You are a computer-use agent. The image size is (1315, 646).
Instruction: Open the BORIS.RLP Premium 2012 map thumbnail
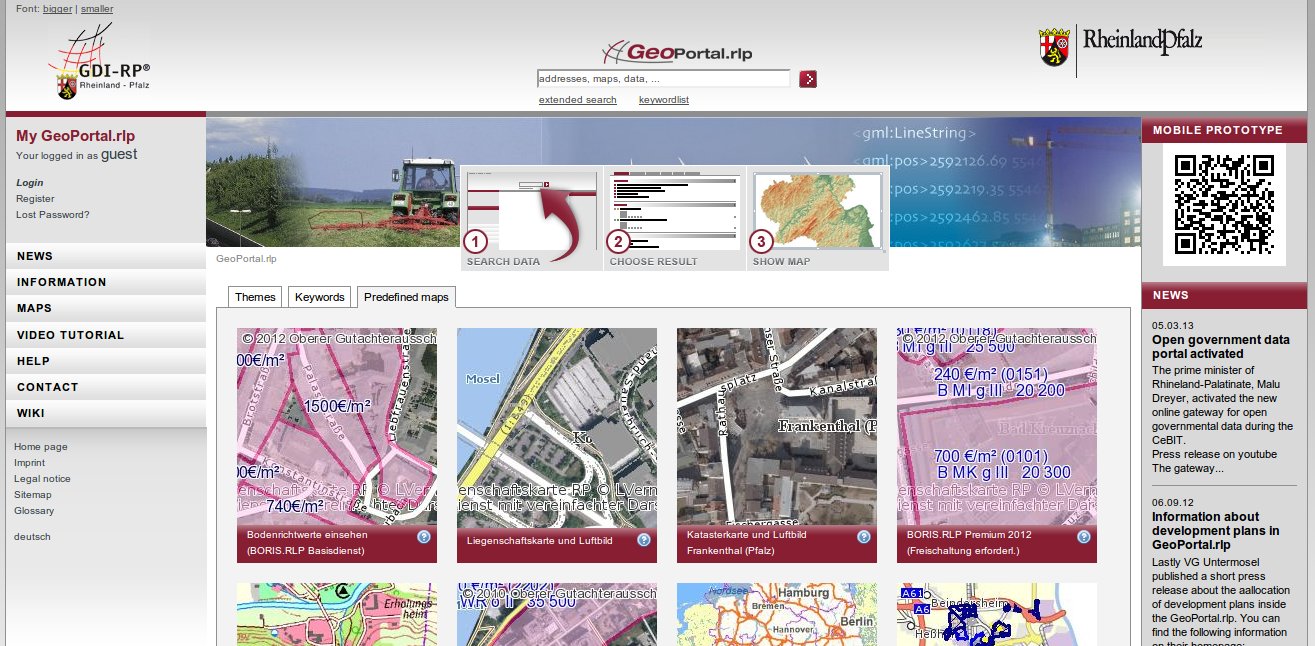point(997,427)
